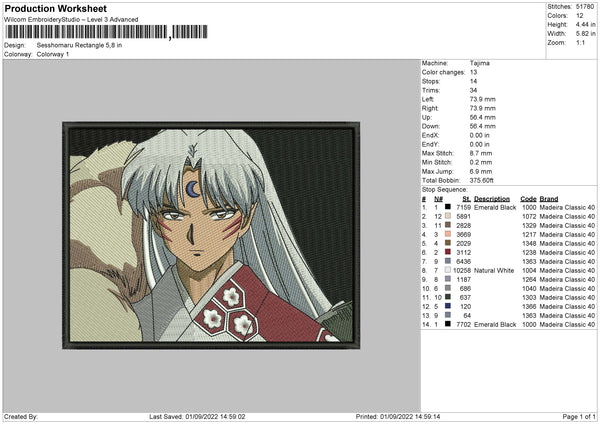
Task: Click the Total Bobbin value 375.60ft
Action: click(x=481, y=180)
